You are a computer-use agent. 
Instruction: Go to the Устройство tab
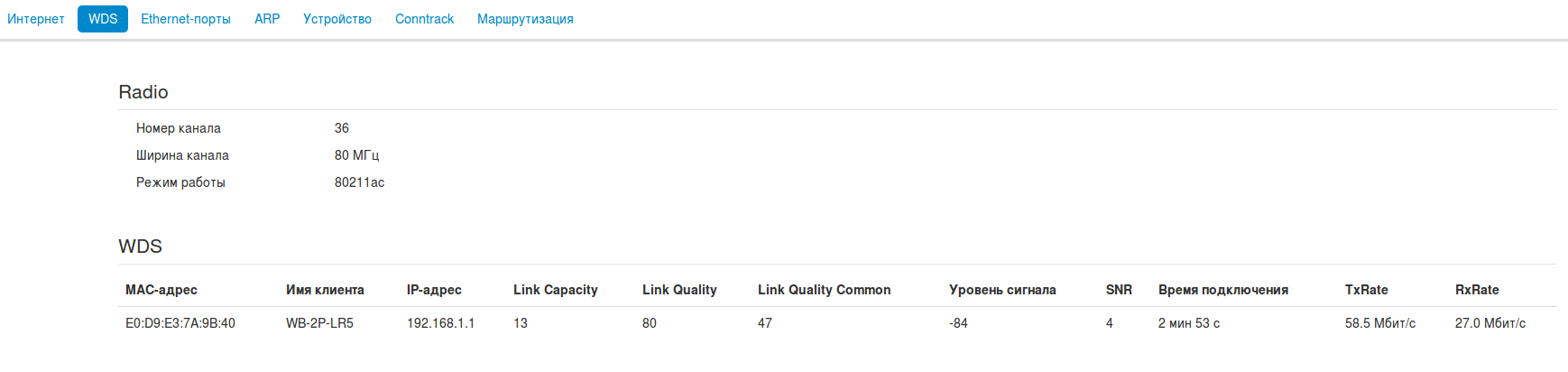coord(337,19)
